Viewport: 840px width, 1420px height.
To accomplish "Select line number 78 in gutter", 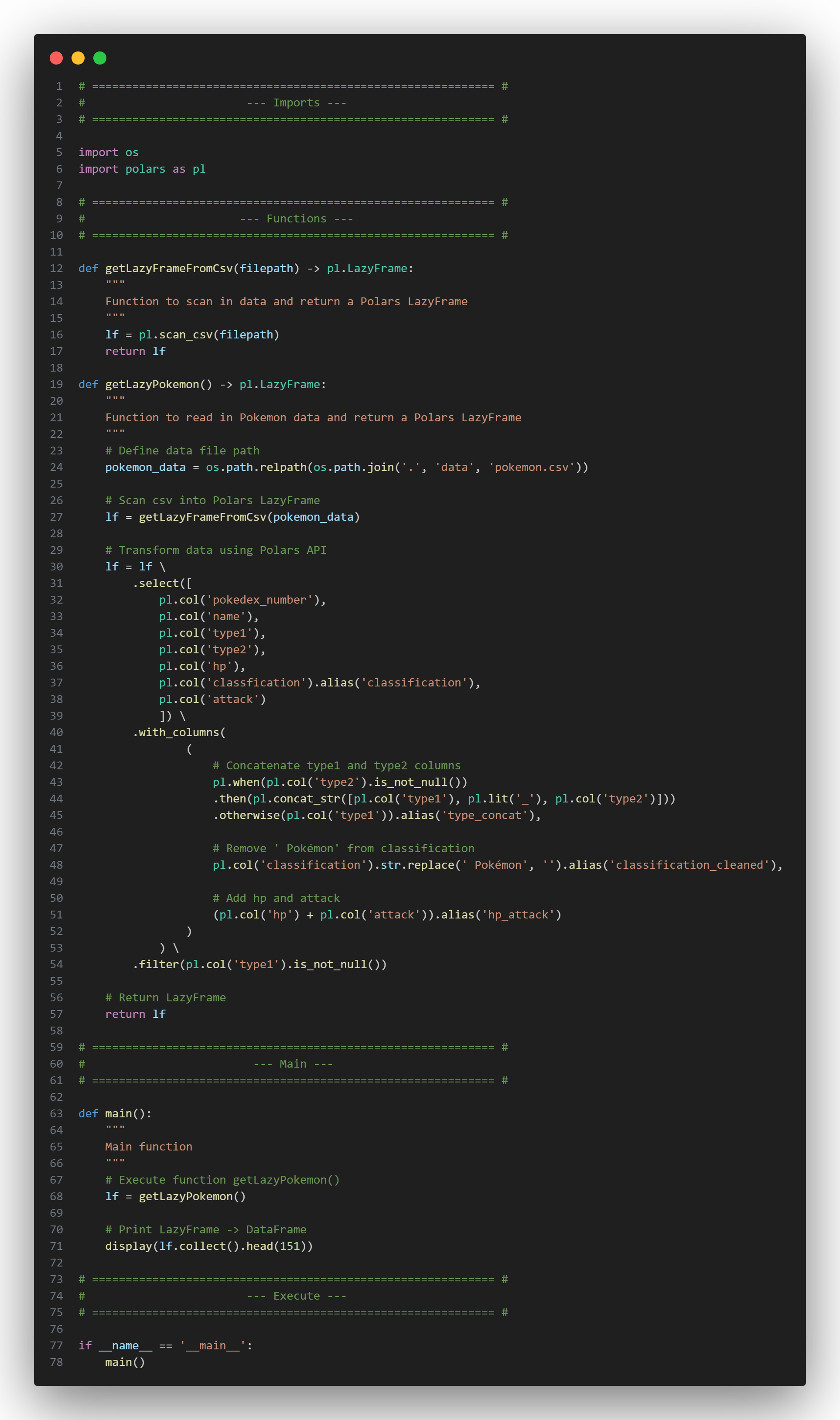I will (x=56, y=1362).
